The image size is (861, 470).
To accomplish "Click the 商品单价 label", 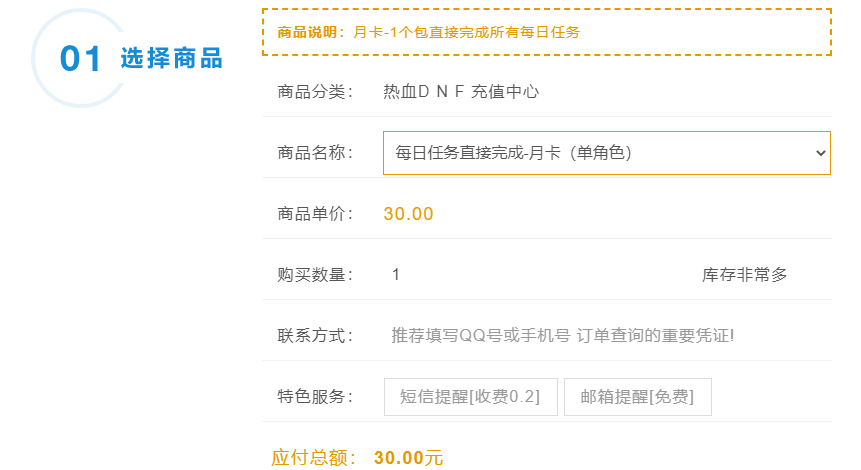I will pos(315,213).
